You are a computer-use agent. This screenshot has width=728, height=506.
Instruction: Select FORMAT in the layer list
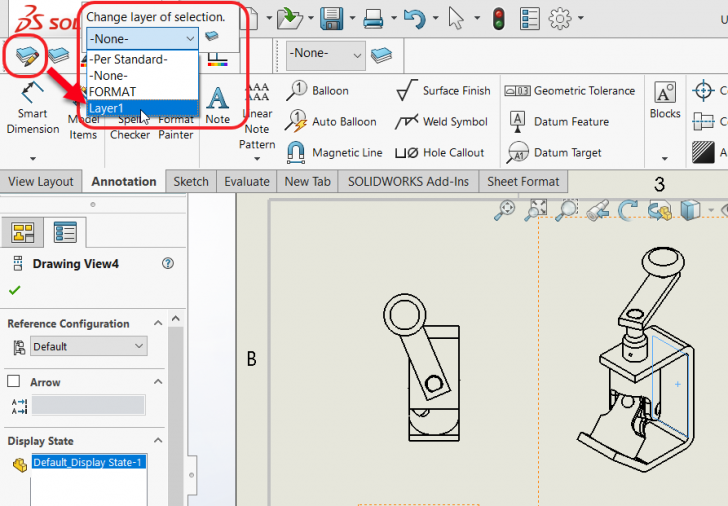click(x=112, y=91)
